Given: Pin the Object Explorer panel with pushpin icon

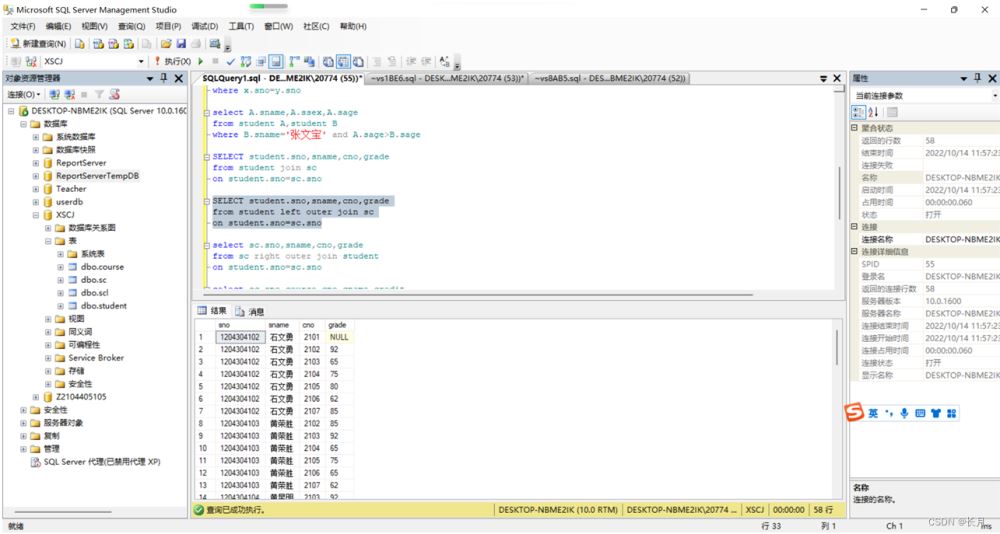Looking at the screenshot, I should 164,78.
